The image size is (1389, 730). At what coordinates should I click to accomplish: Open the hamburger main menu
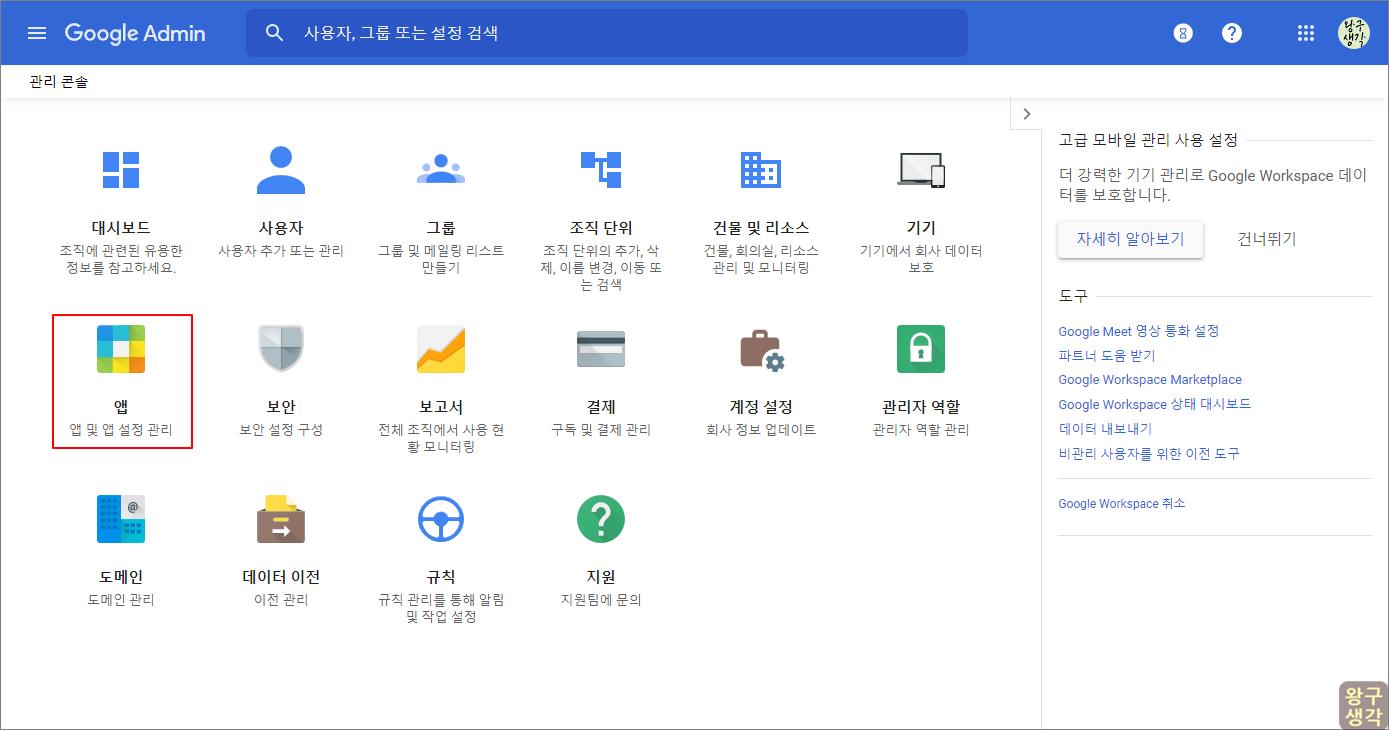coord(37,33)
